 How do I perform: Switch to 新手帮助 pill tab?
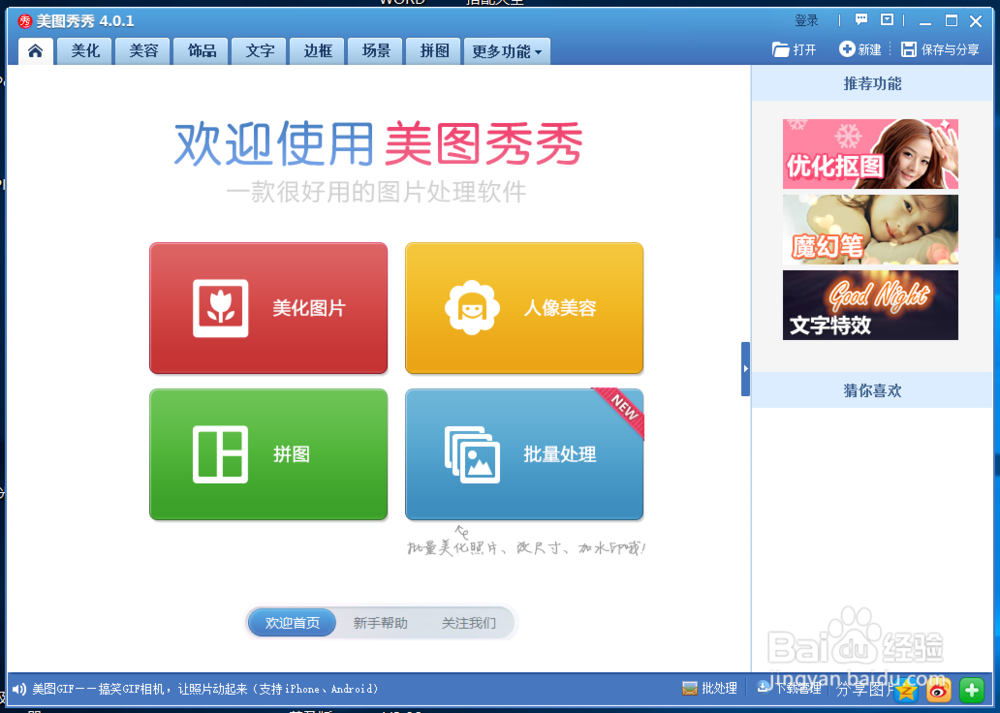point(380,622)
